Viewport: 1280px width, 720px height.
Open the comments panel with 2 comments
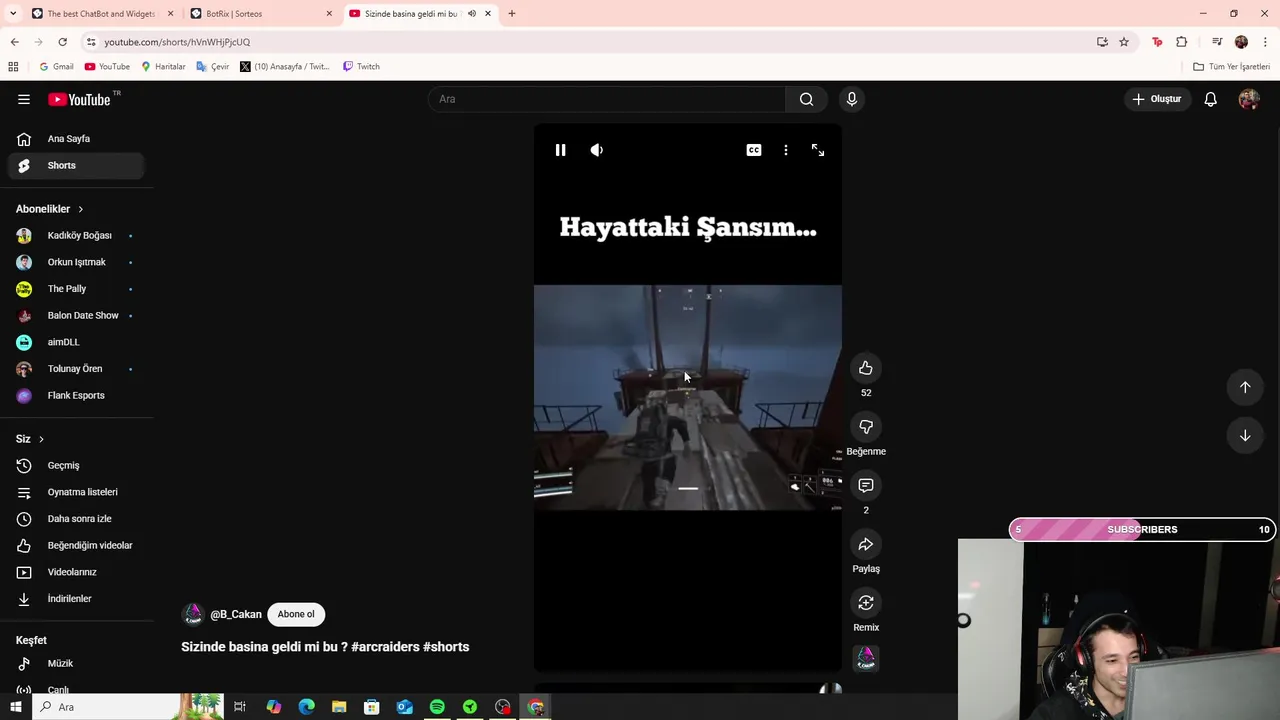(x=866, y=485)
